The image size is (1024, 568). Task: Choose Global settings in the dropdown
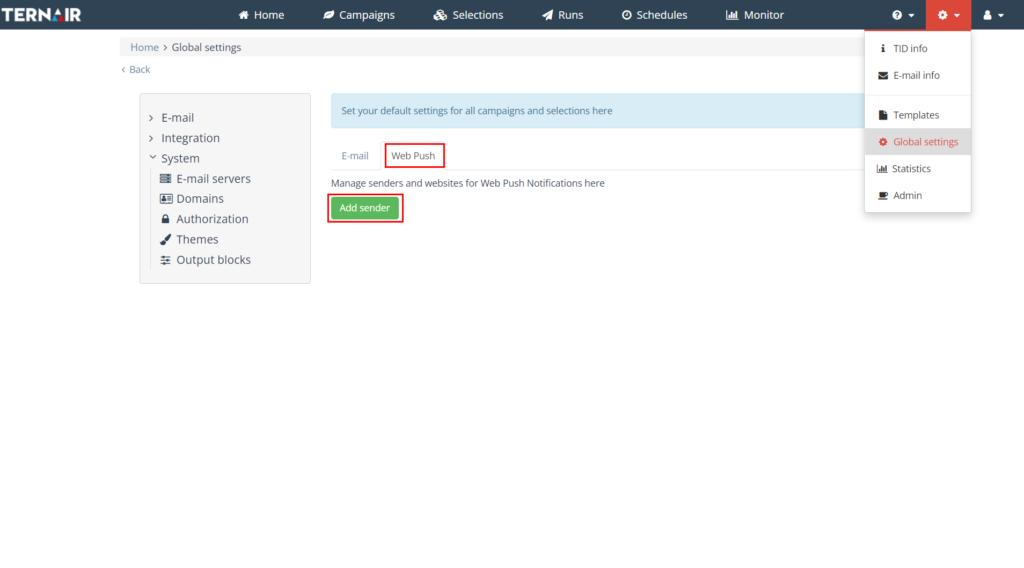point(918,142)
